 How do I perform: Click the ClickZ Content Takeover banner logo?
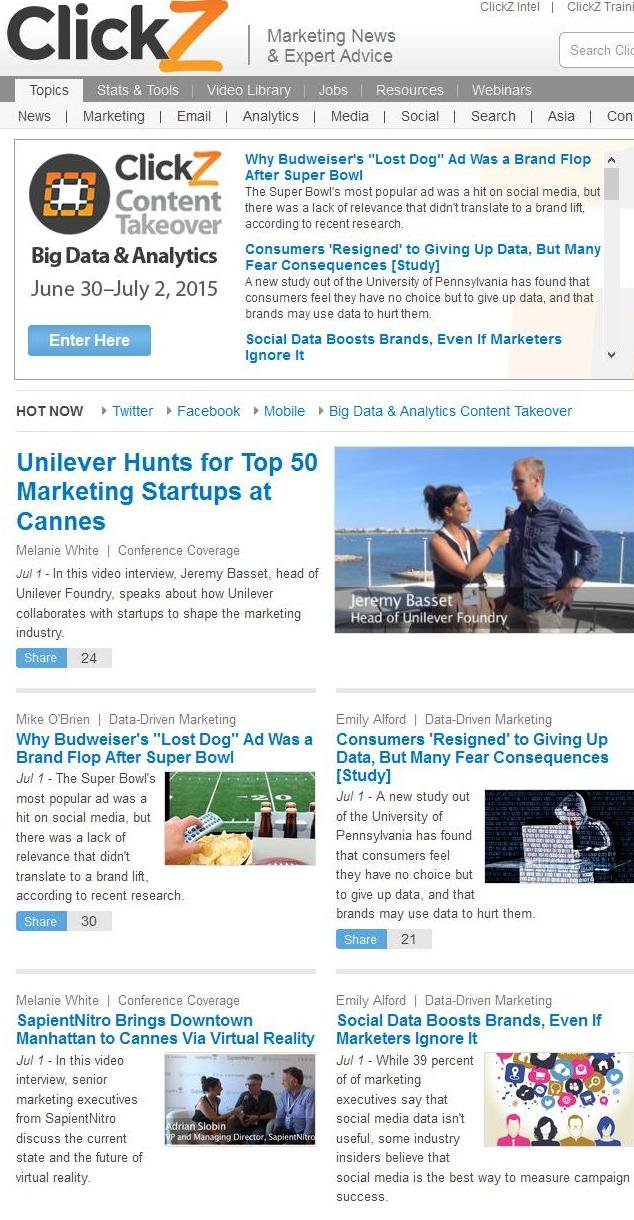pyautogui.click(x=125, y=196)
